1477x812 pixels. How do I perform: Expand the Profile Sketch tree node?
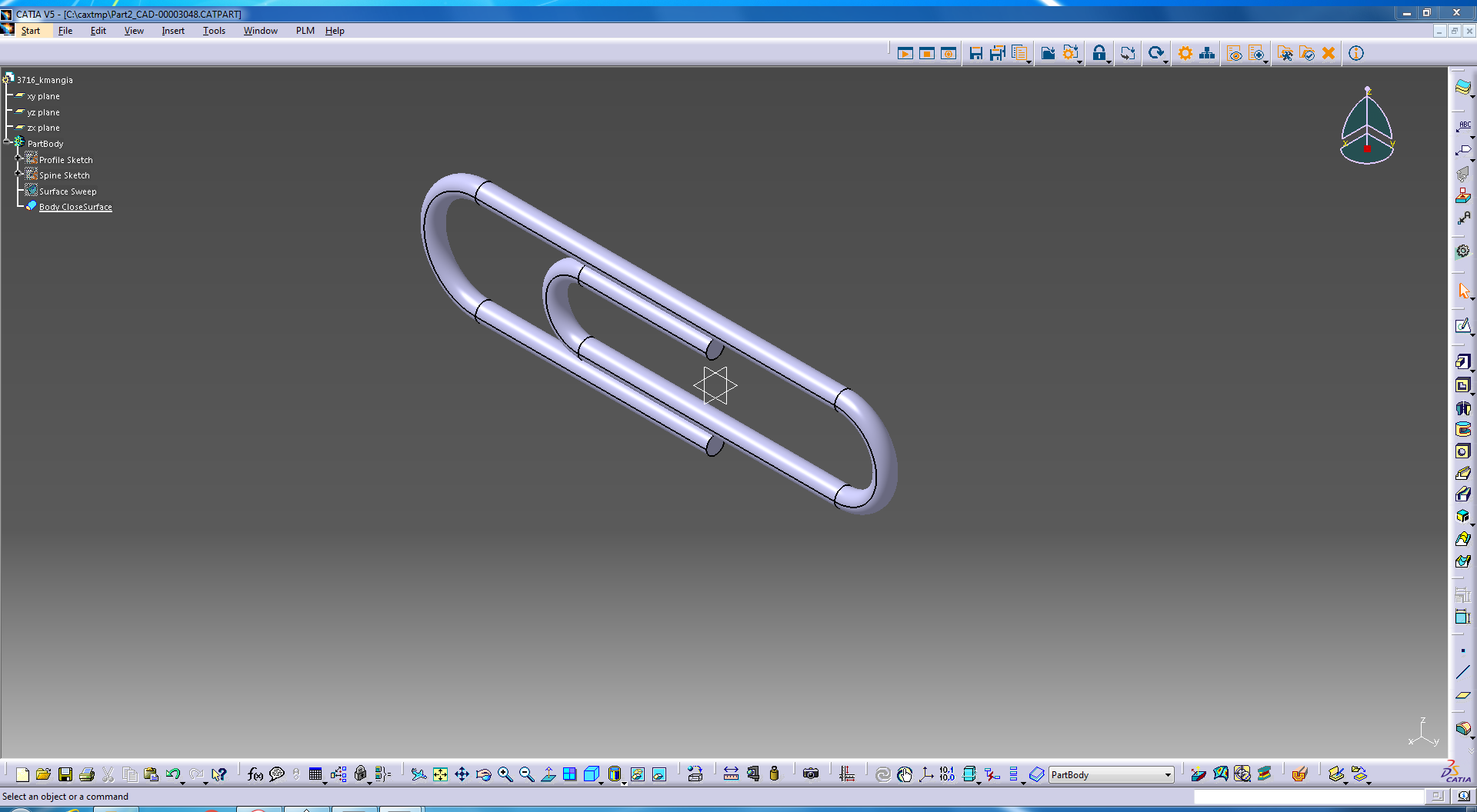18,159
